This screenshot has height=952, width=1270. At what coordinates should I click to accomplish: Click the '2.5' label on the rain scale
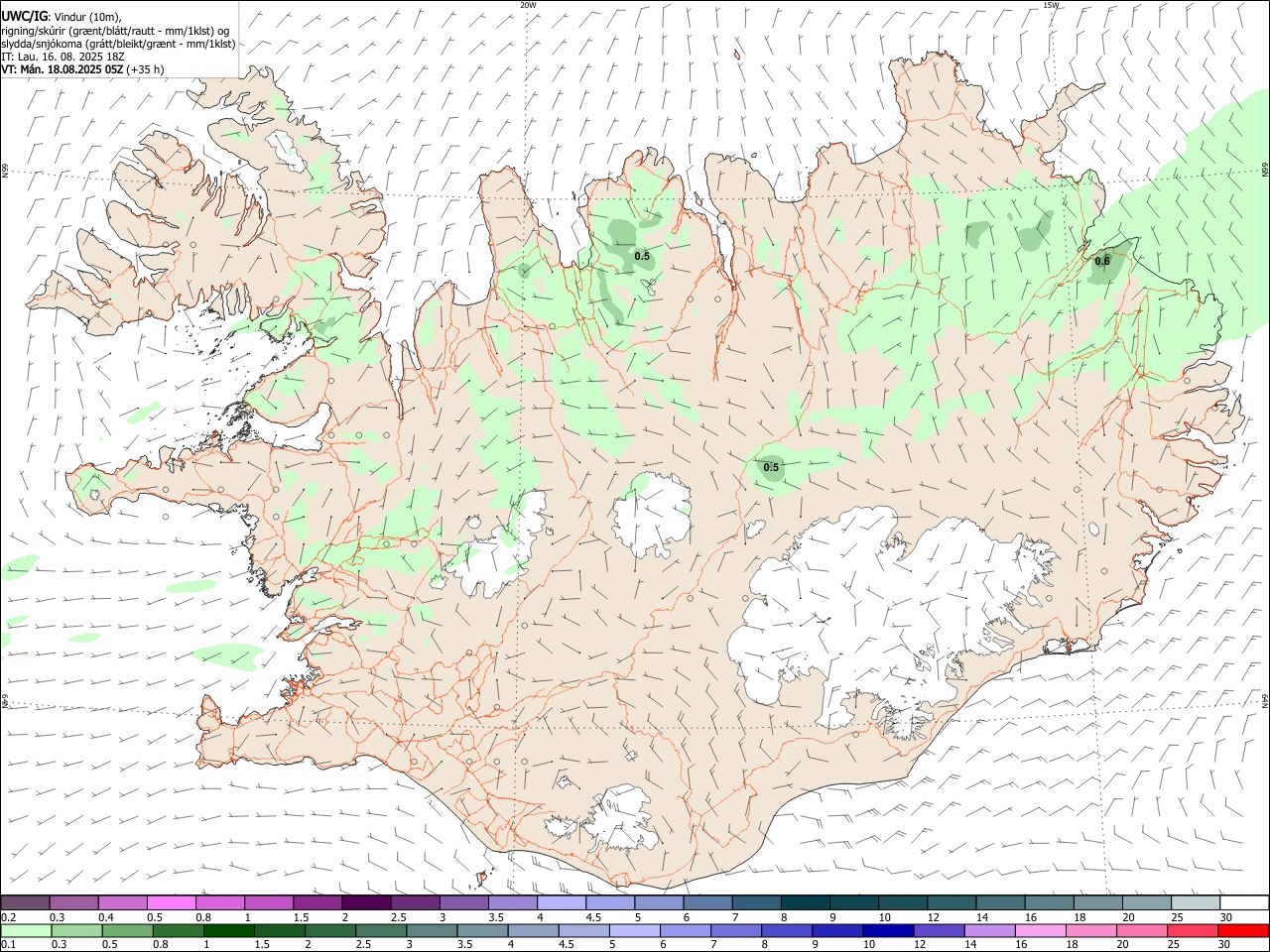[x=364, y=945]
